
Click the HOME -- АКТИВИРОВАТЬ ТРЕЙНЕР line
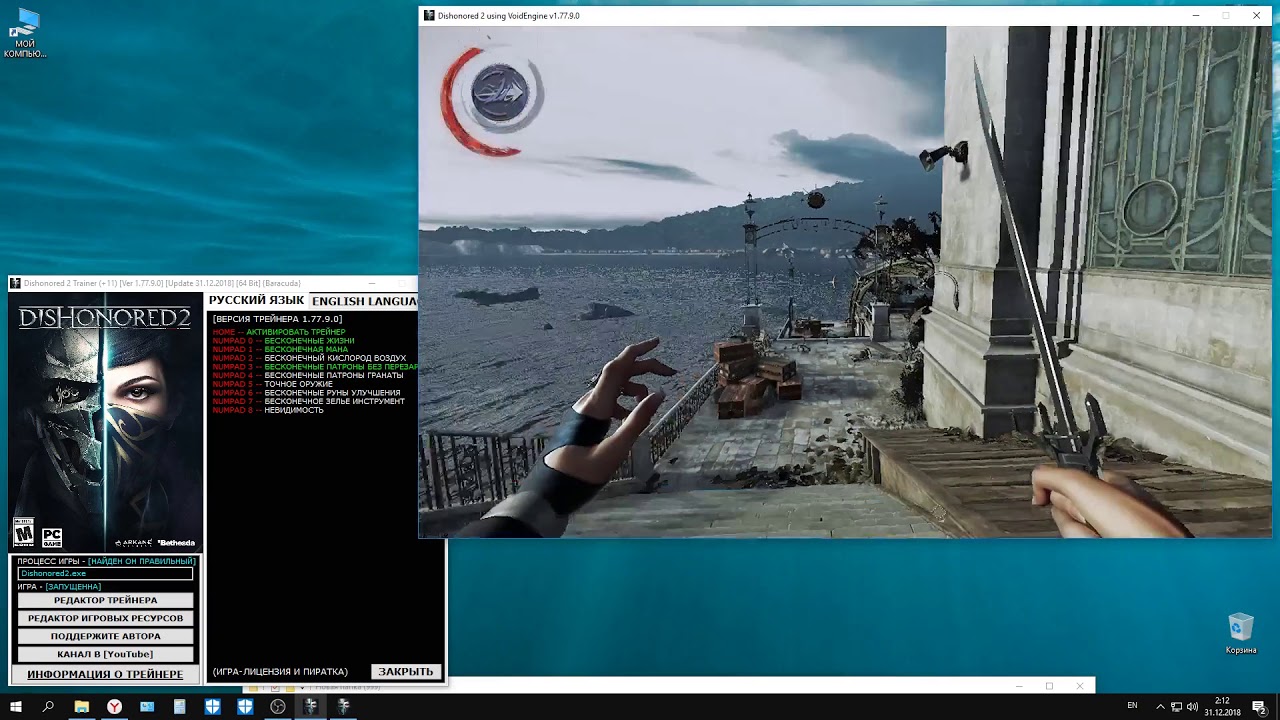point(279,332)
